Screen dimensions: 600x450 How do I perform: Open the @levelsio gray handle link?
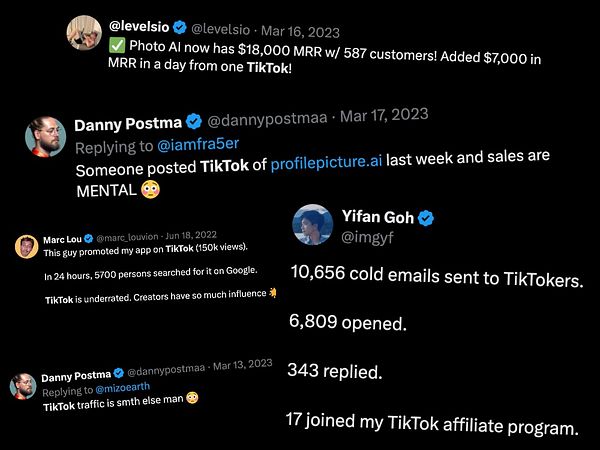220,29
